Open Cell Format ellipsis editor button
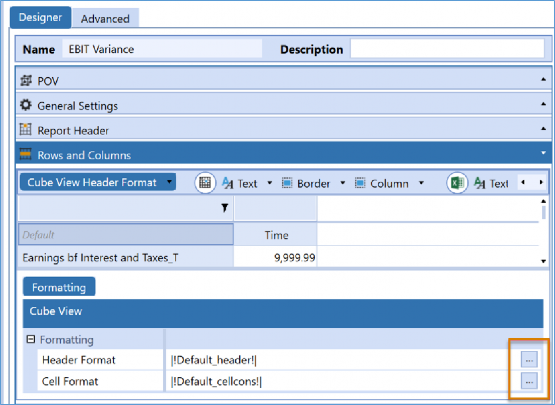This screenshot has height=405, width=555. click(529, 381)
